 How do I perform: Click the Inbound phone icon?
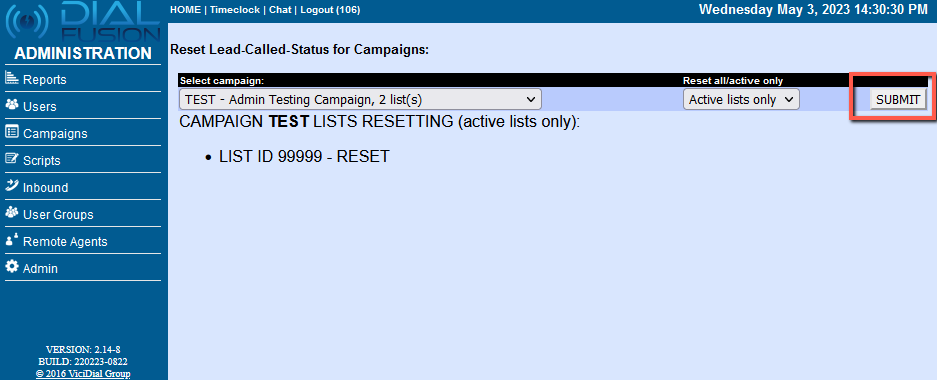click(12, 186)
